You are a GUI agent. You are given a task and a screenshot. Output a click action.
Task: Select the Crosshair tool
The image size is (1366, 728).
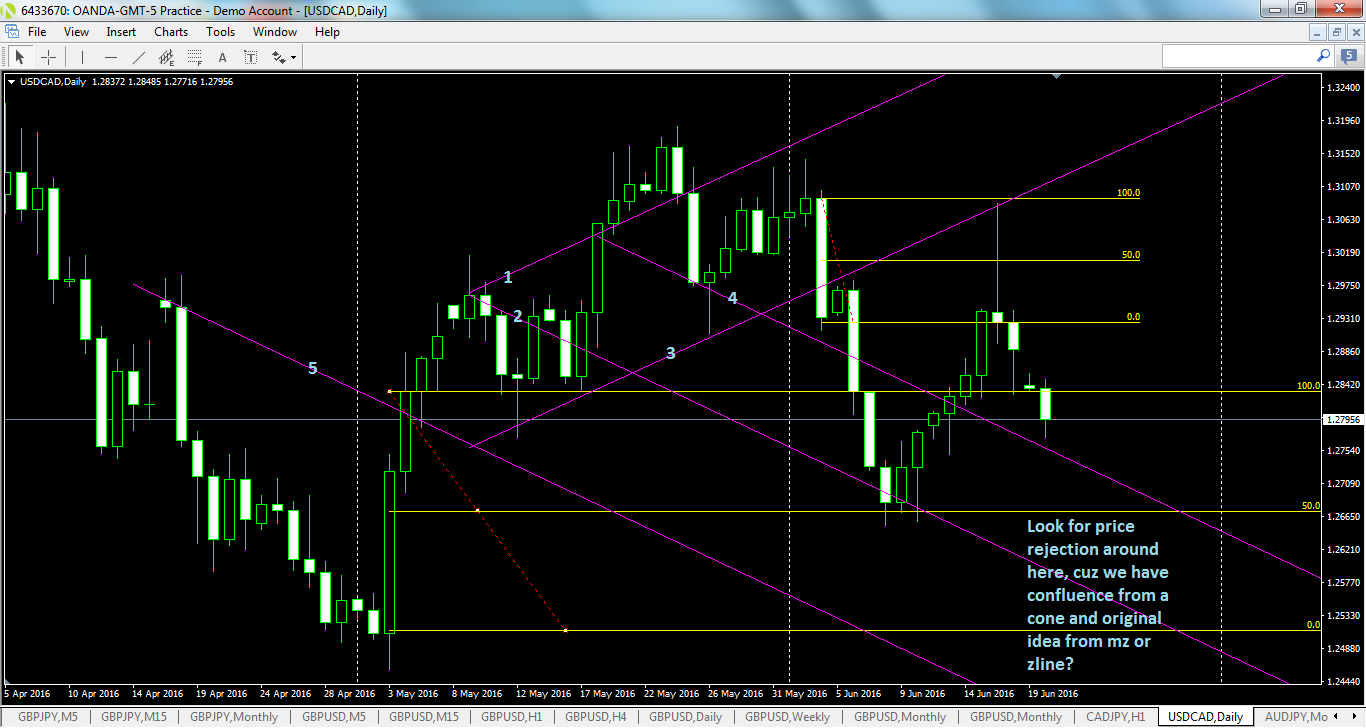[x=48, y=57]
